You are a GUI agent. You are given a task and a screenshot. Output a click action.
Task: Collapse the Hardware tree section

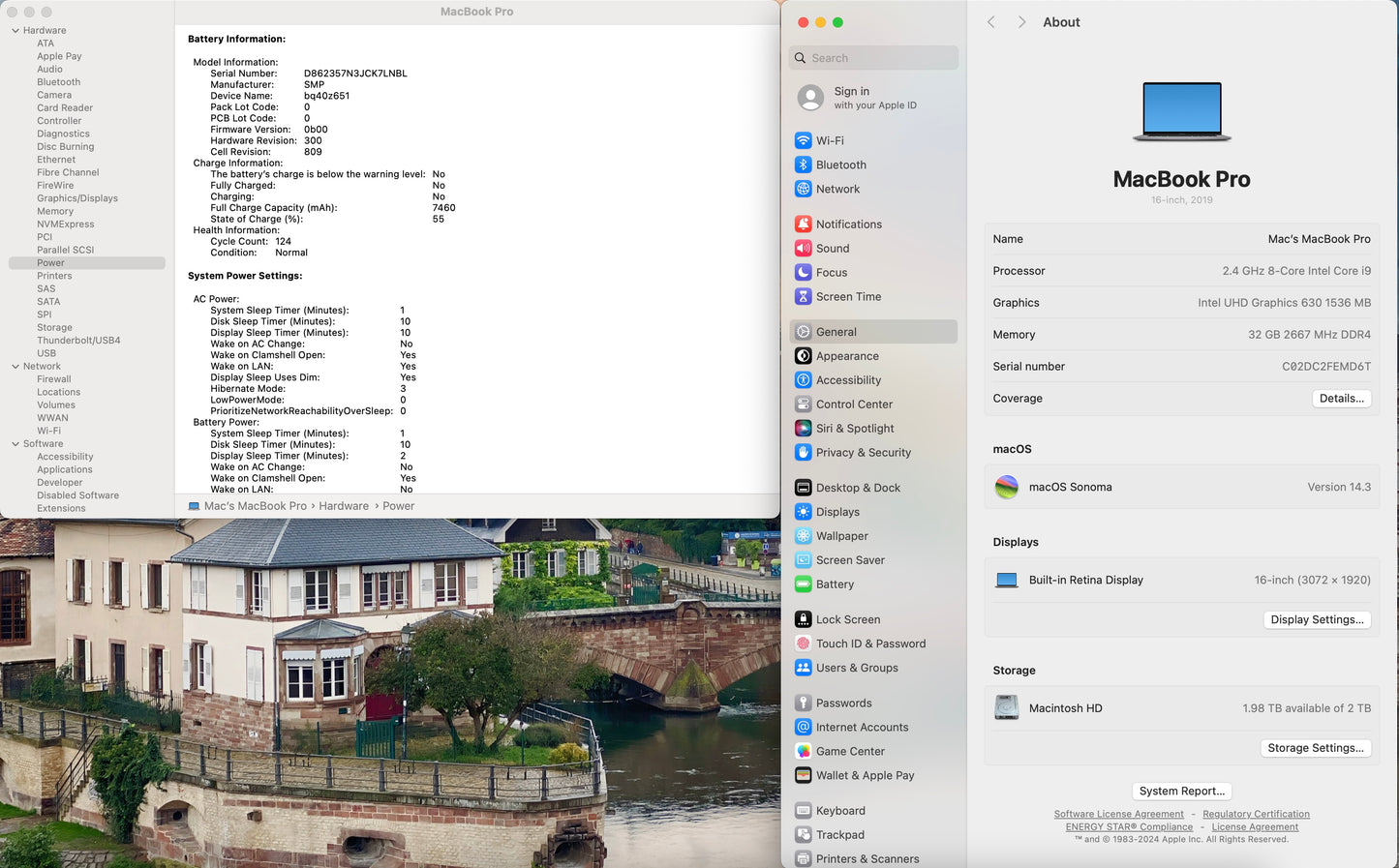pyautogui.click(x=15, y=31)
